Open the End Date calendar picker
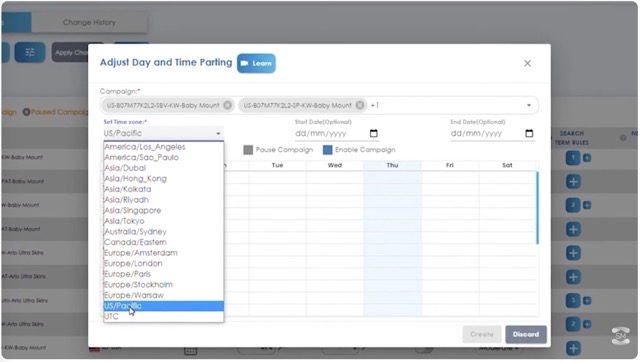Image resolution: width=640 pixels, height=362 pixels. [x=529, y=133]
